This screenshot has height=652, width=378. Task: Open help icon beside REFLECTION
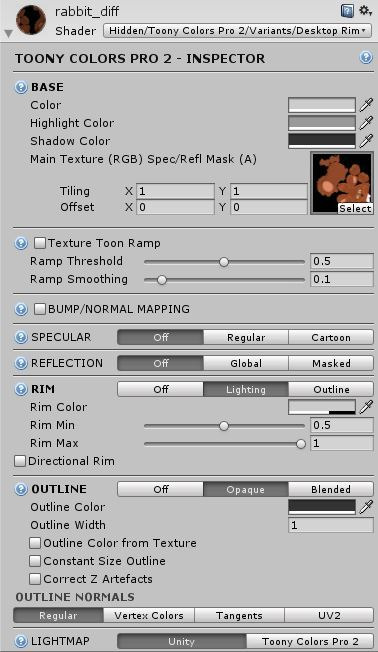click(x=21, y=363)
